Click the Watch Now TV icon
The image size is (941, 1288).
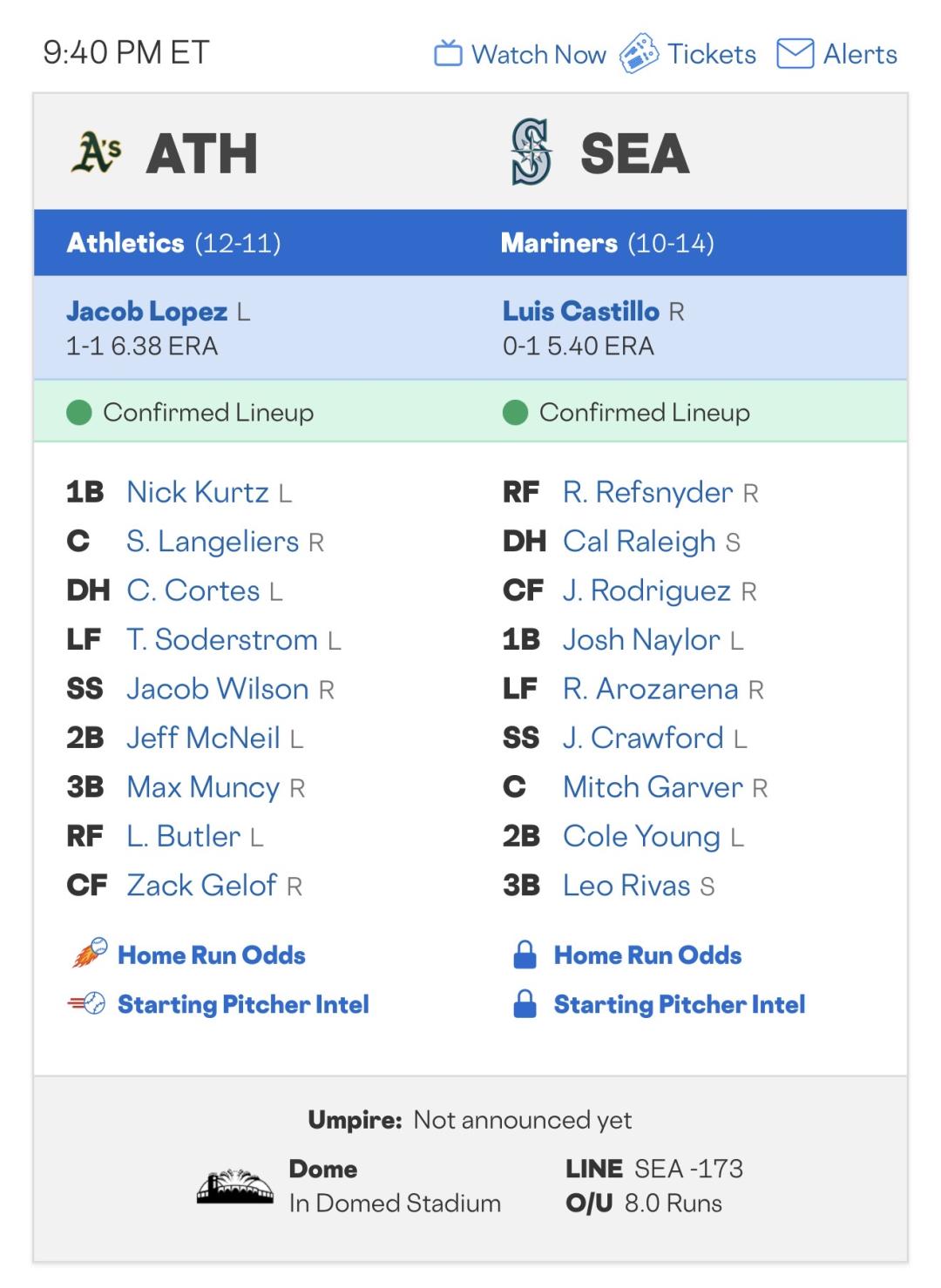tap(448, 54)
